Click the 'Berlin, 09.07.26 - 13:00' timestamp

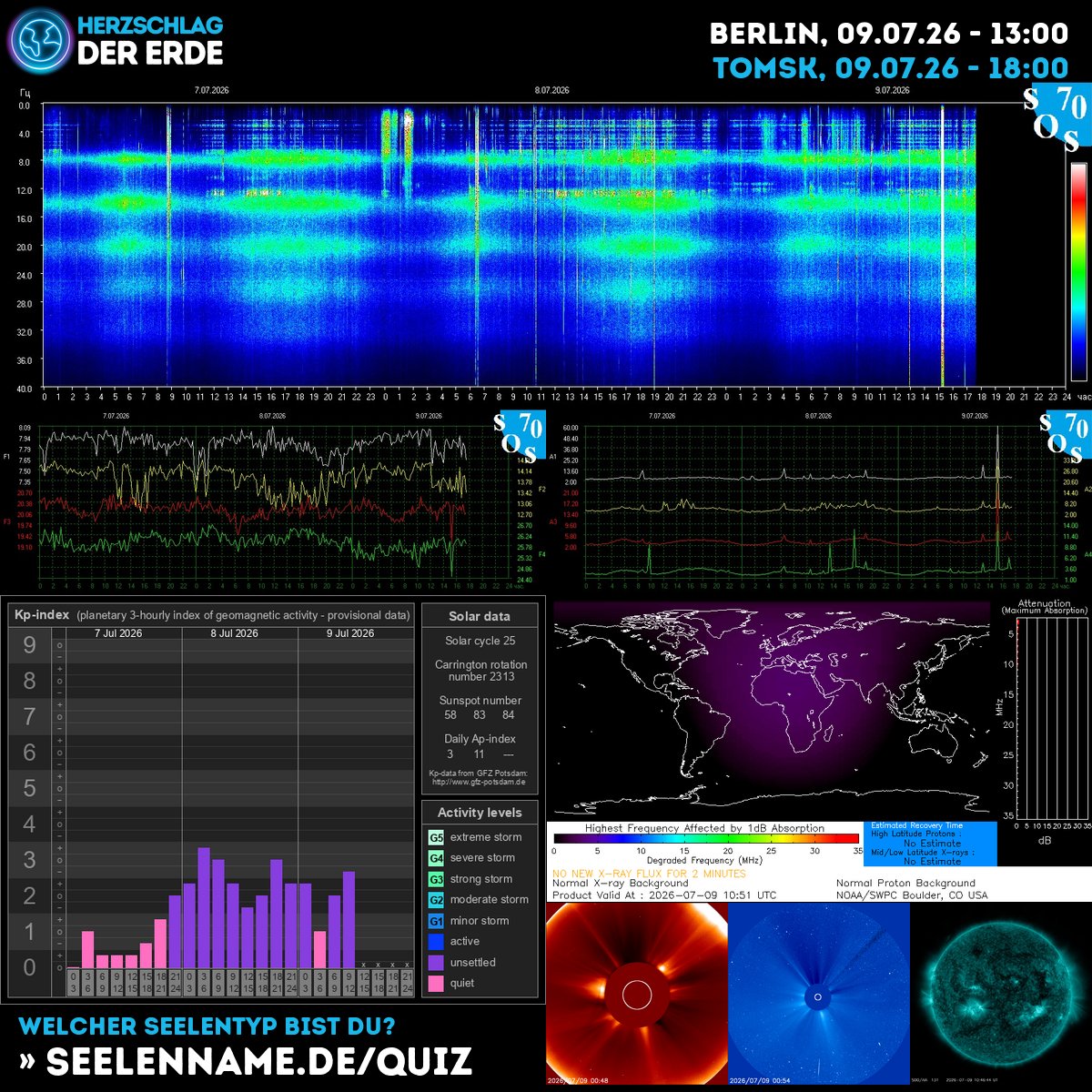889,35
